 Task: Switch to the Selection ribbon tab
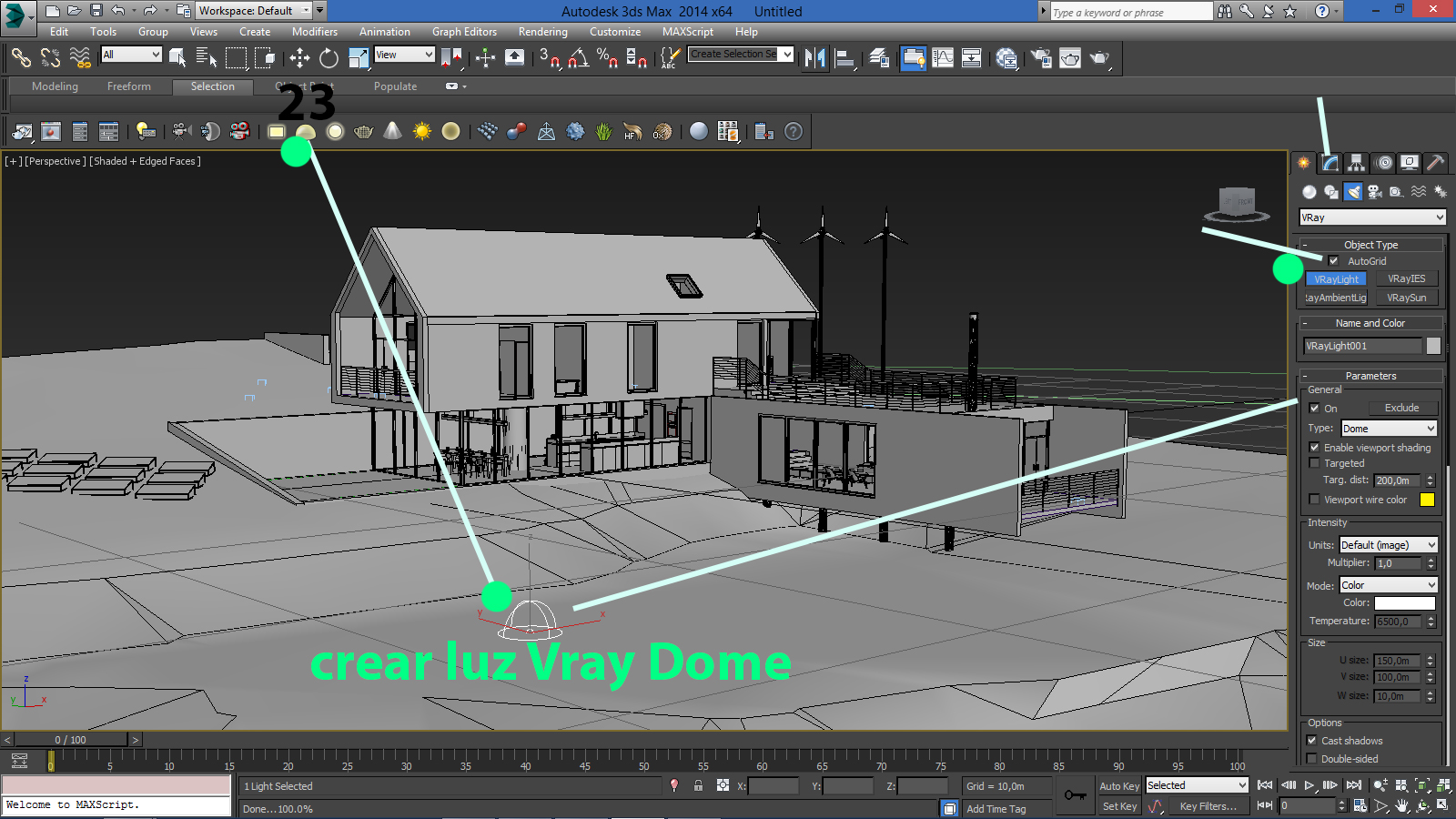212,86
